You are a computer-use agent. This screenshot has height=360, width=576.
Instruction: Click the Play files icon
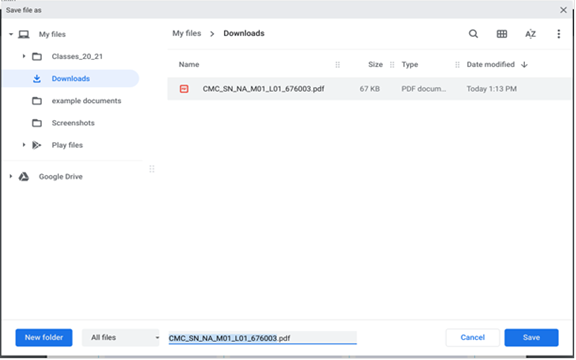(36, 145)
